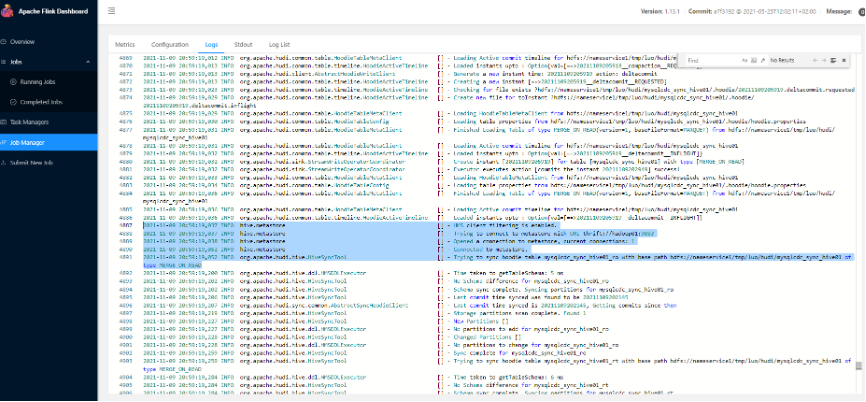866x402 pixels.
Task: Click the Apache Flink squirrel logo
Action: click(x=7, y=12)
